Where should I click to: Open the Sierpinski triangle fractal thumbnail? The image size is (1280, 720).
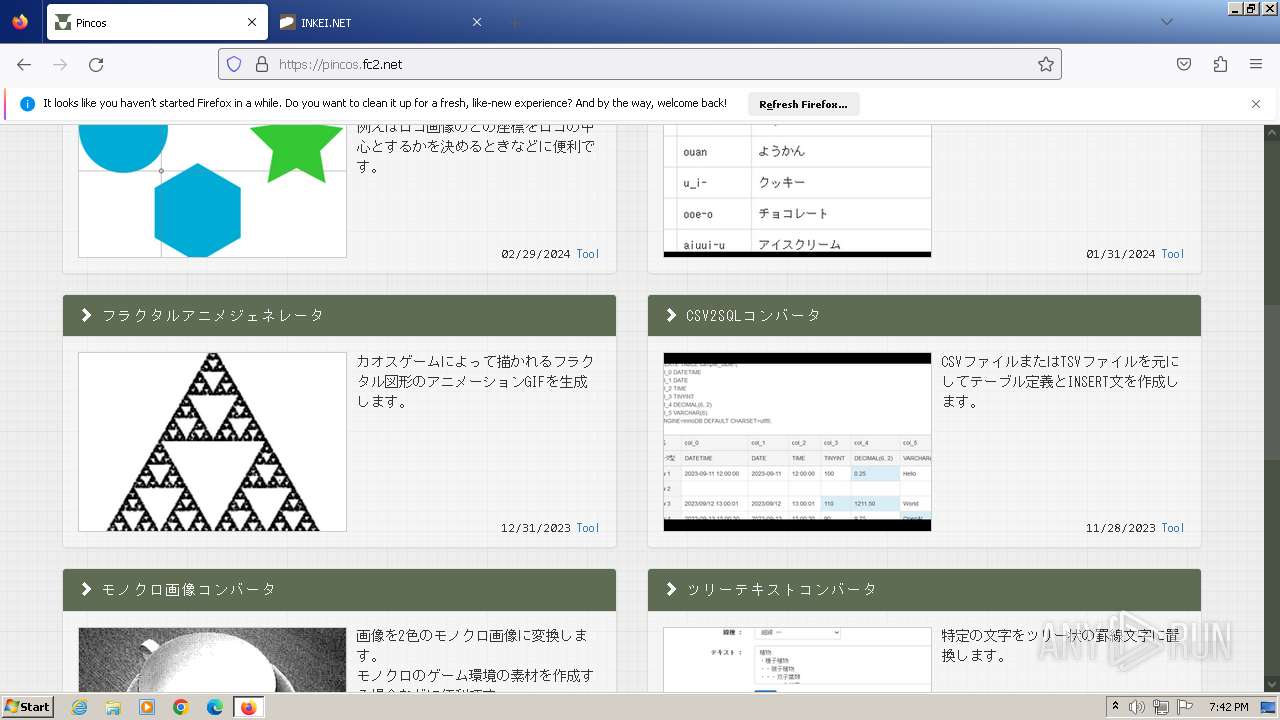point(212,441)
